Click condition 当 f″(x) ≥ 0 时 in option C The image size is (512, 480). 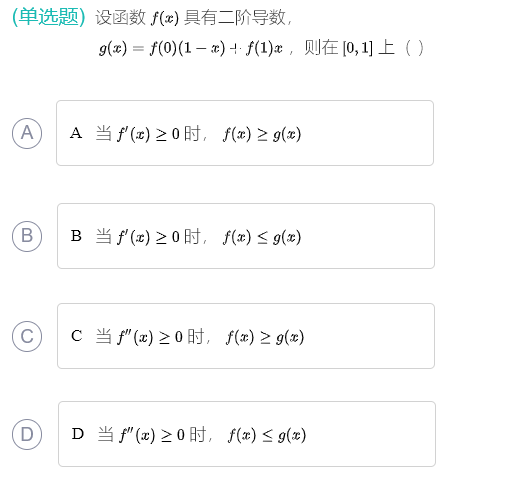(x=150, y=337)
